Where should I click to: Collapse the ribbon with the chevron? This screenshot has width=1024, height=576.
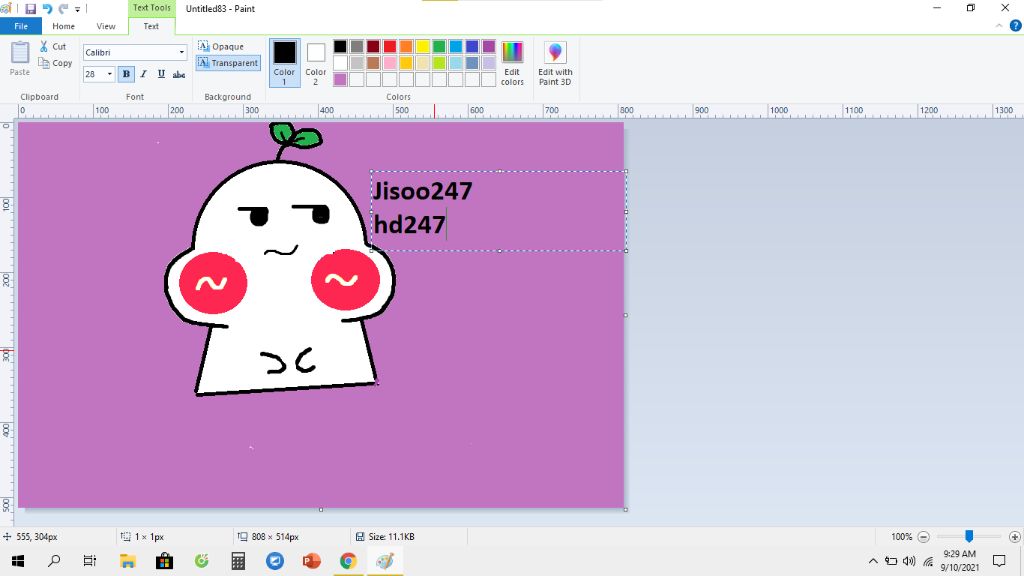click(999, 26)
